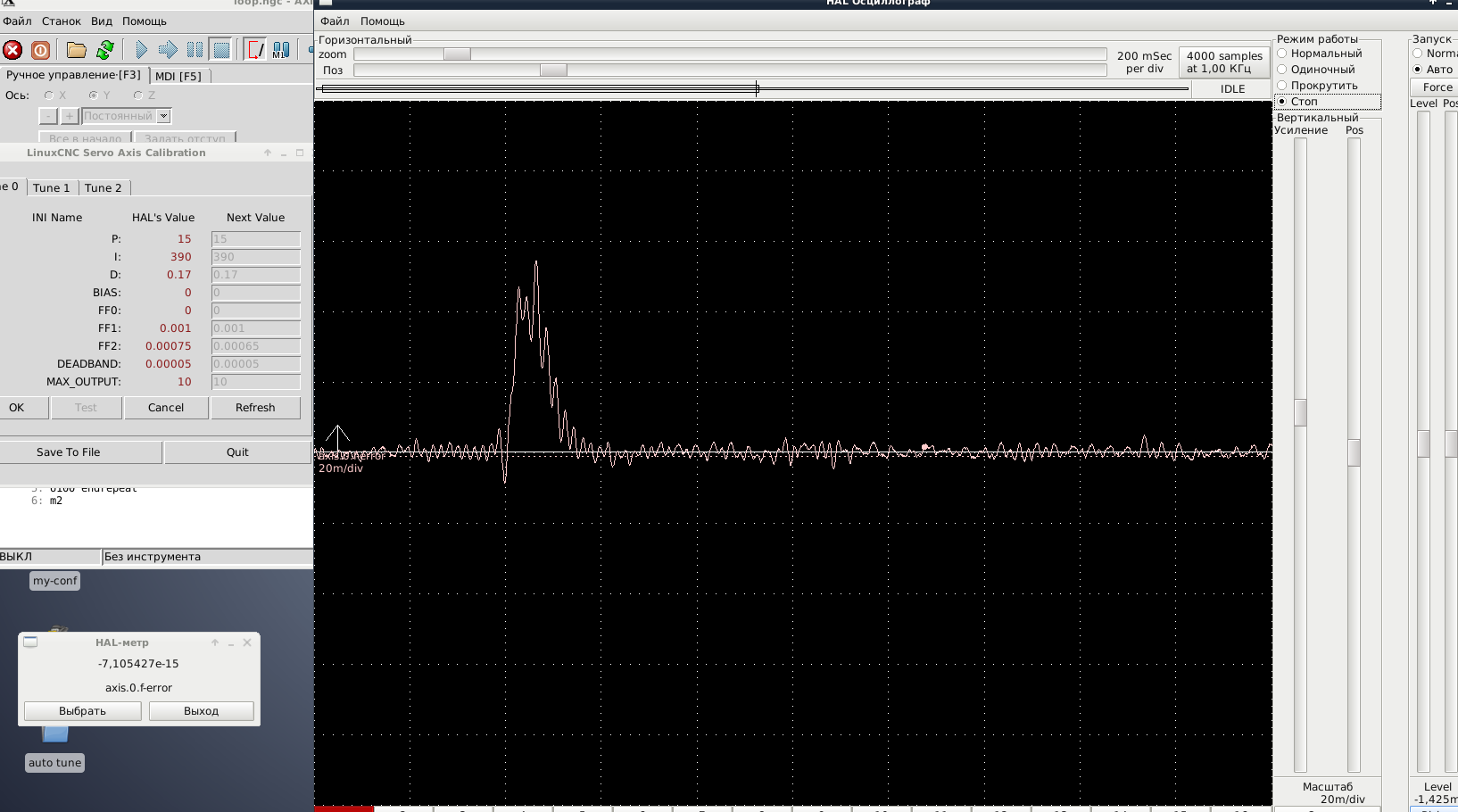The image size is (1458, 812).
Task: Click P next value input field
Action: point(256,239)
